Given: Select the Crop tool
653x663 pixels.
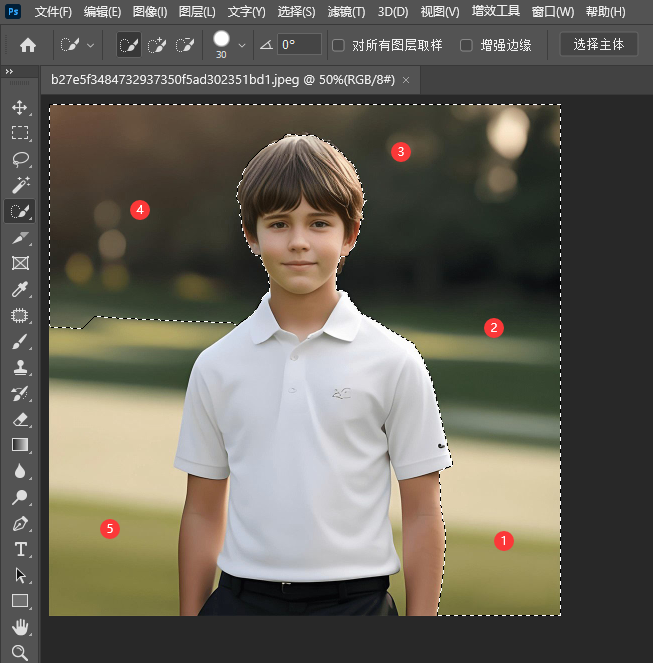Looking at the screenshot, I should [x=20, y=237].
